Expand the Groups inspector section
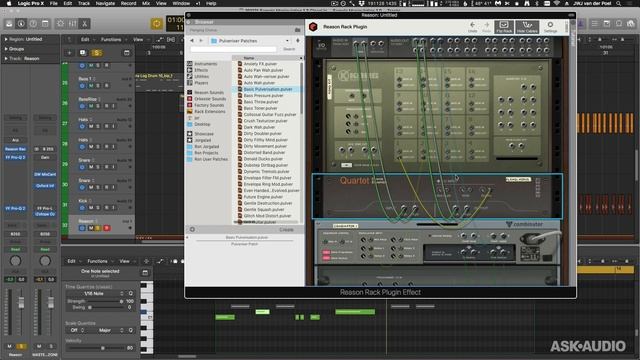 coord(6,49)
